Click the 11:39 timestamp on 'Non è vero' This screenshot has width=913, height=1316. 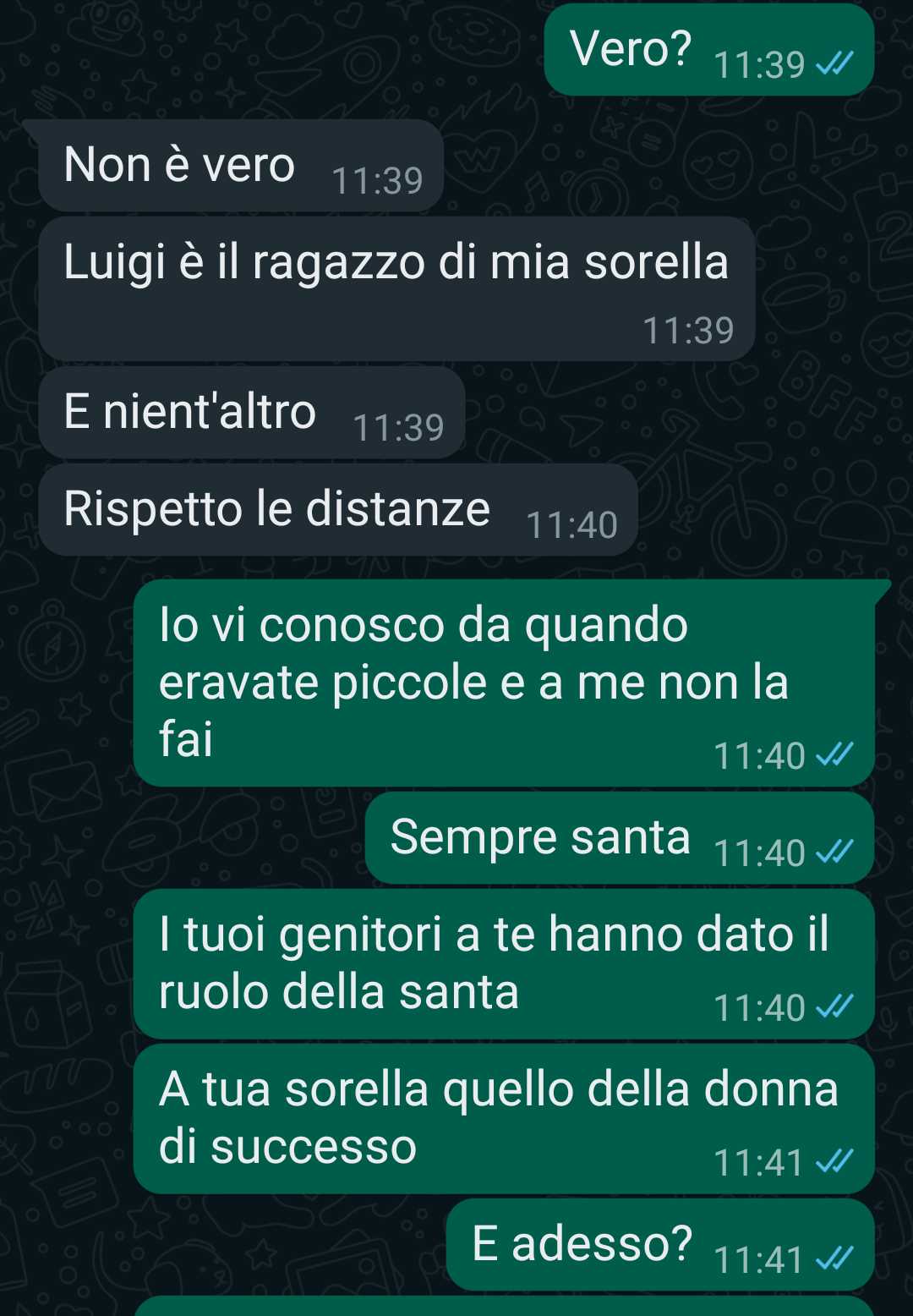[377, 180]
